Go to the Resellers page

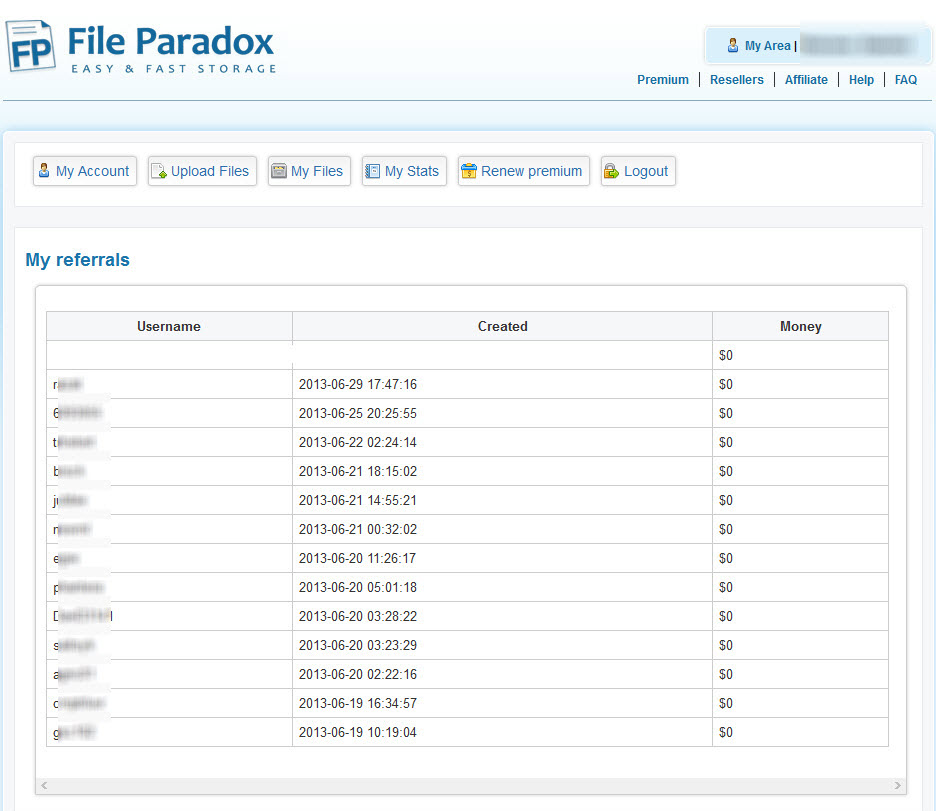click(737, 80)
